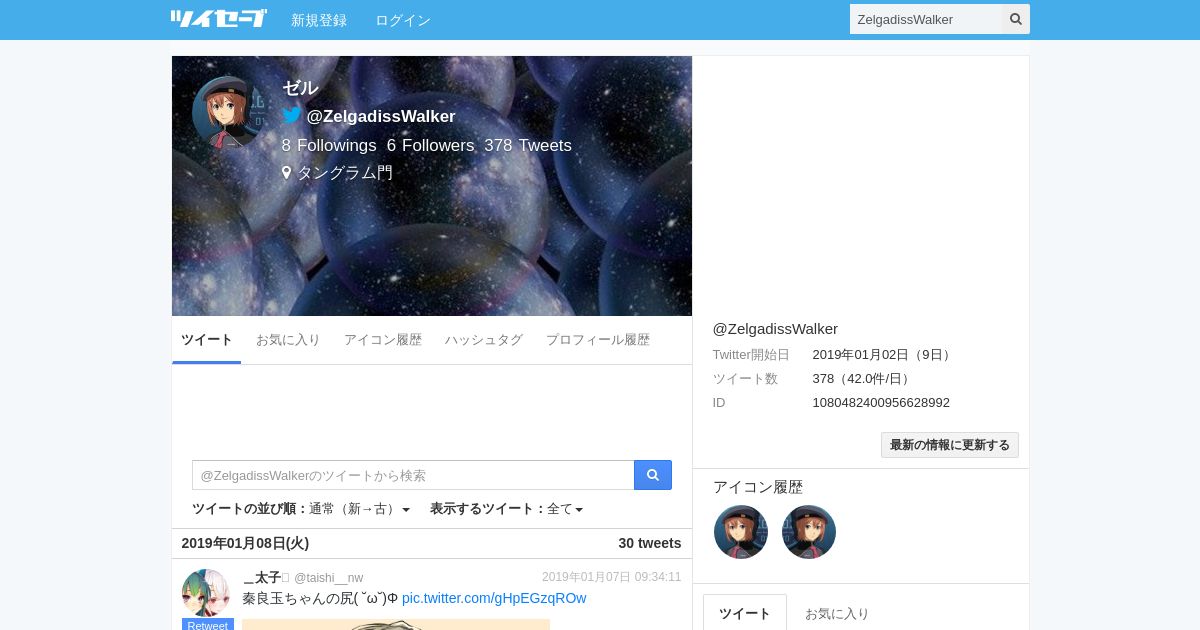Click the ツイート数 value 378（42.0件/日）
The image size is (1200, 630).
point(863,379)
